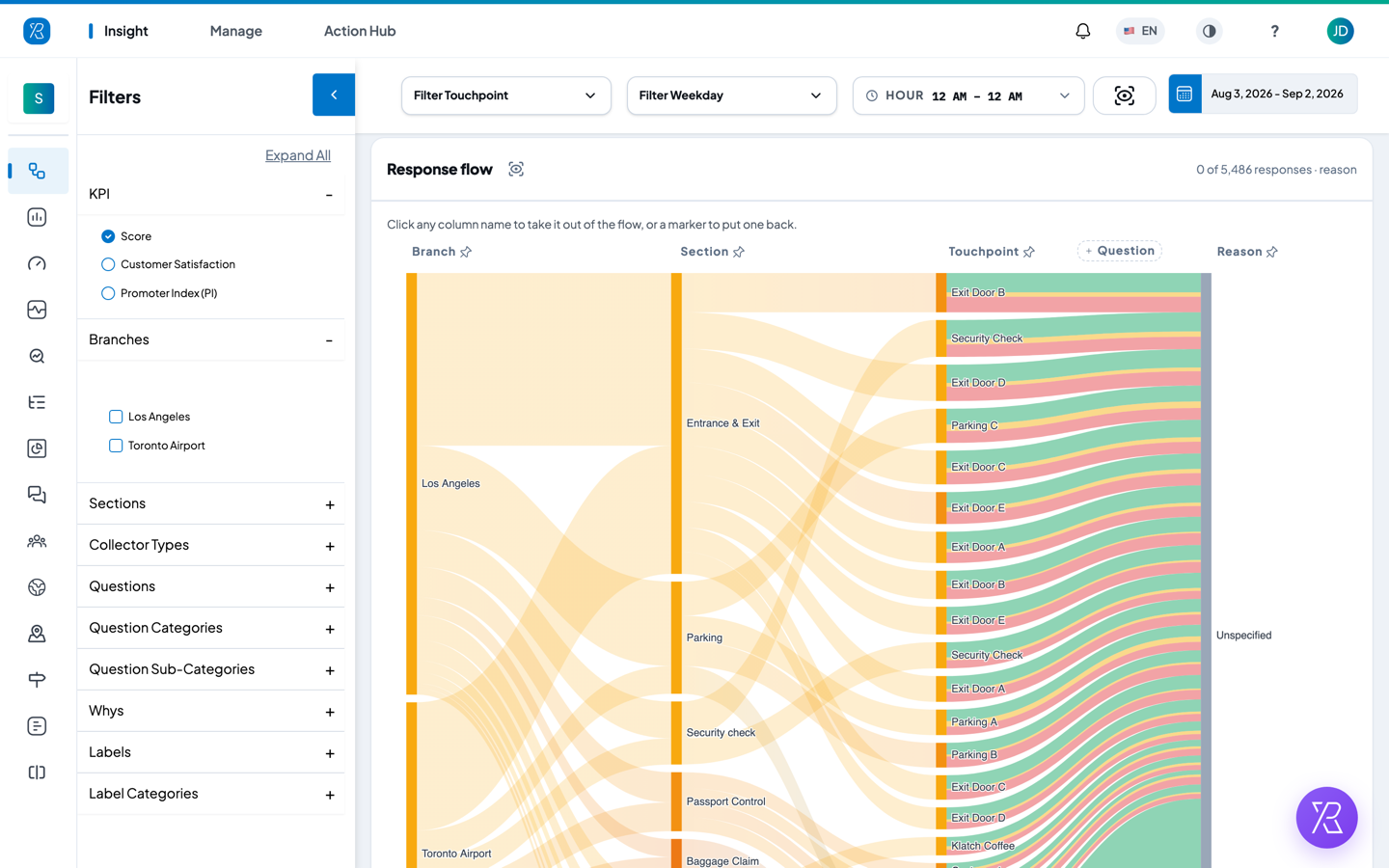Check the Los Angeles branch checkbox

(x=116, y=417)
